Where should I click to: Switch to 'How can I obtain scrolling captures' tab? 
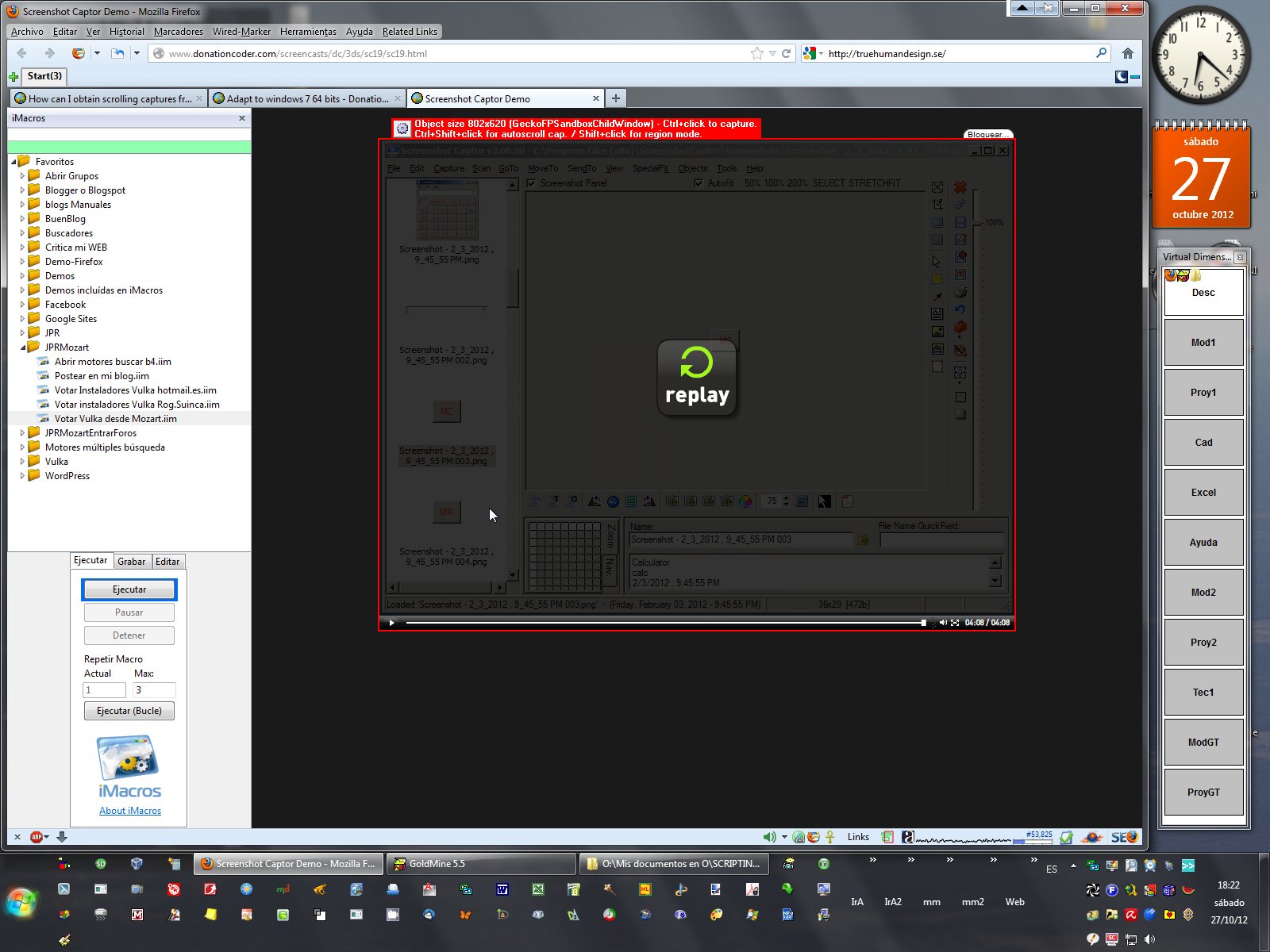click(109, 98)
